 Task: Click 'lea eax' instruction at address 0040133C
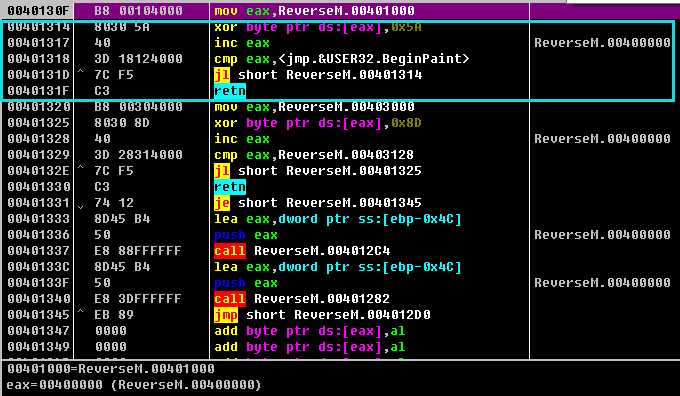(x=338, y=267)
